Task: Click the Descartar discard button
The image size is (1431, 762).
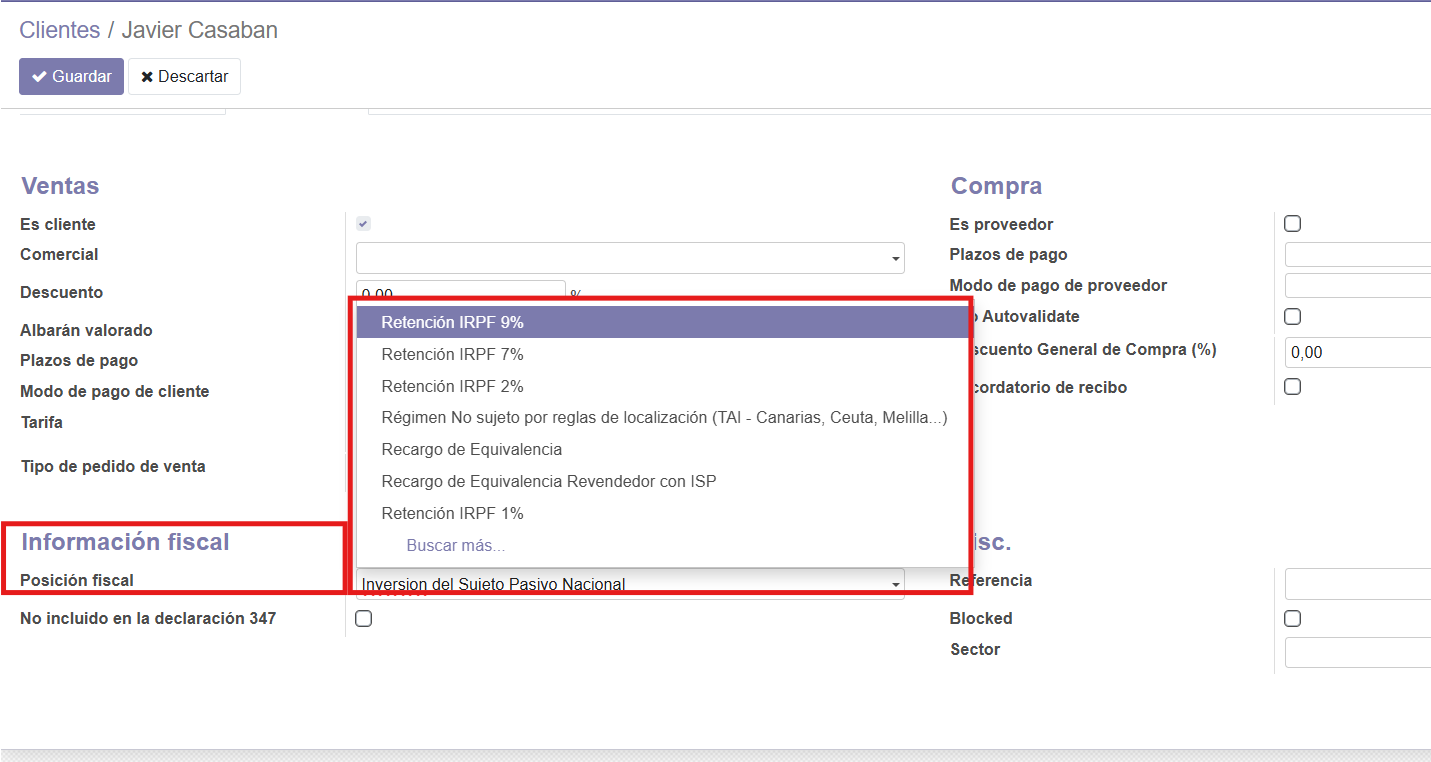Action: [x=184, y=77]
